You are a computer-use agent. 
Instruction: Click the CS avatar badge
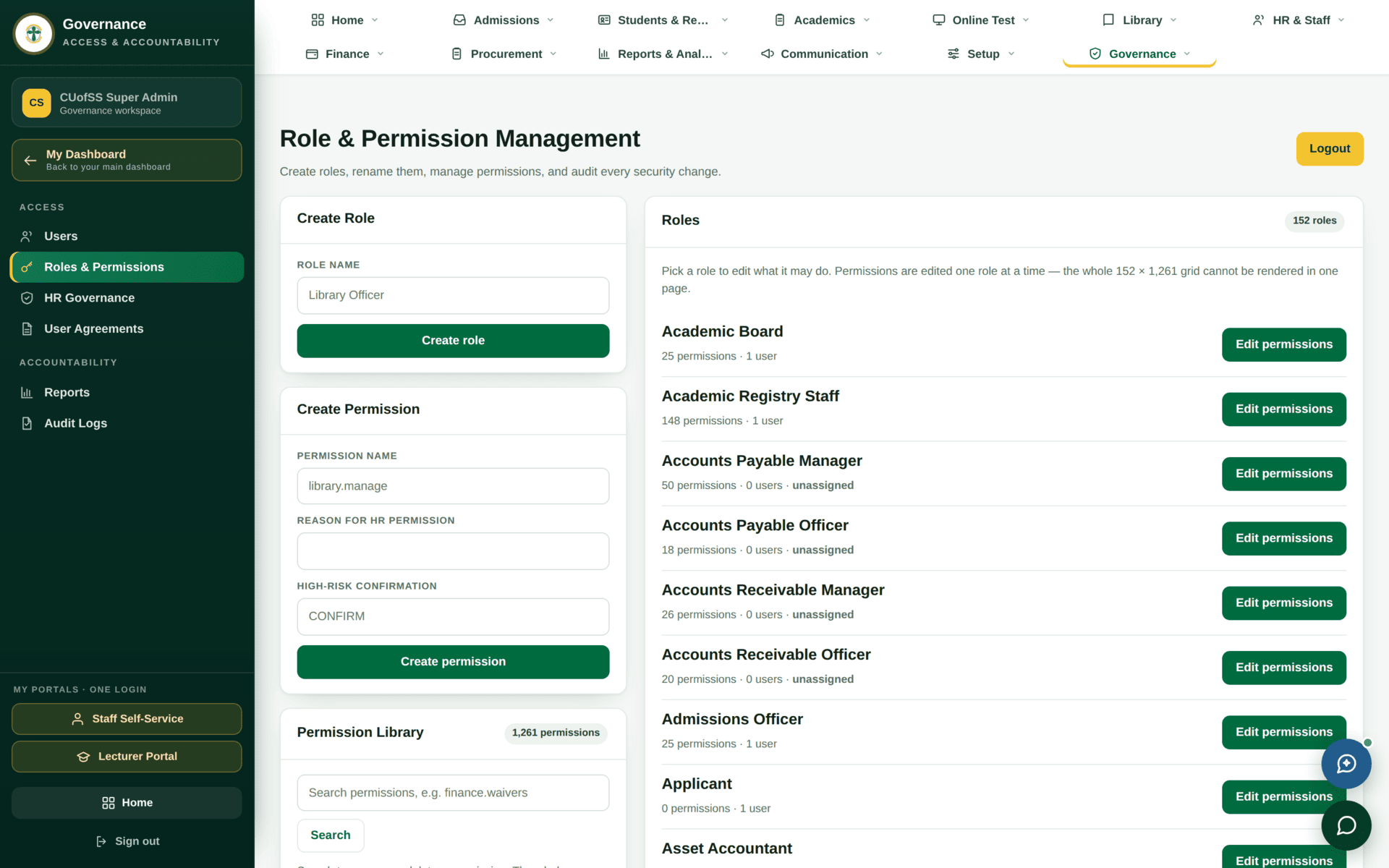pyautogui.click(x=36, y=103)
